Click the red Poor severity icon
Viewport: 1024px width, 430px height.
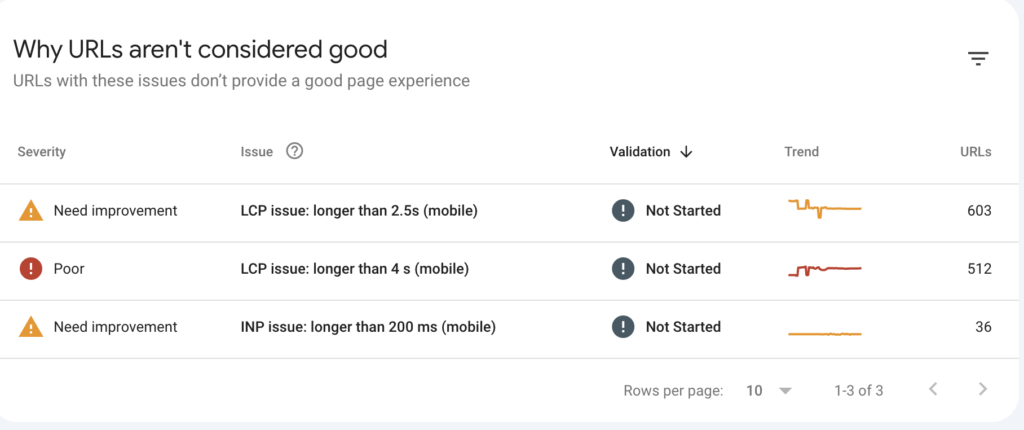[x=31, y=269]
